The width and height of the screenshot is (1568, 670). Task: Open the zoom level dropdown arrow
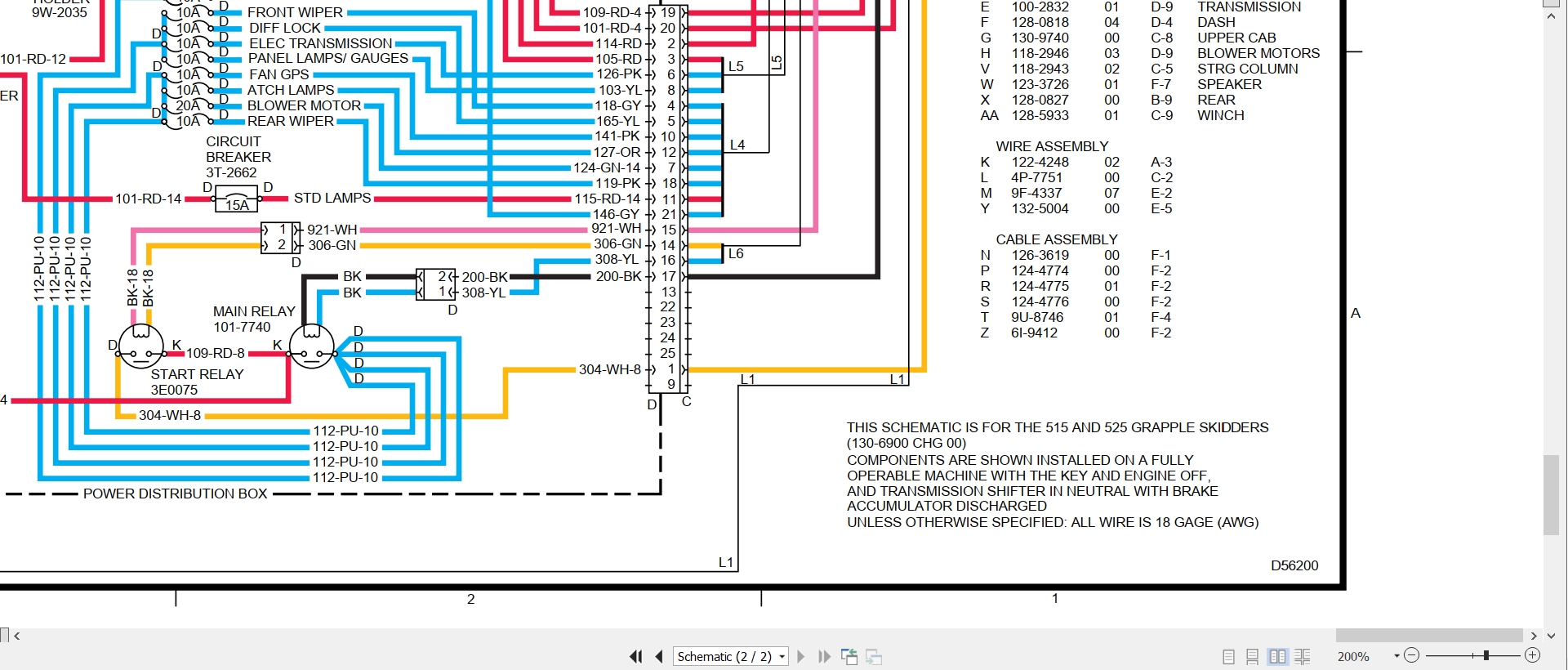click(x=1396, y=656)
